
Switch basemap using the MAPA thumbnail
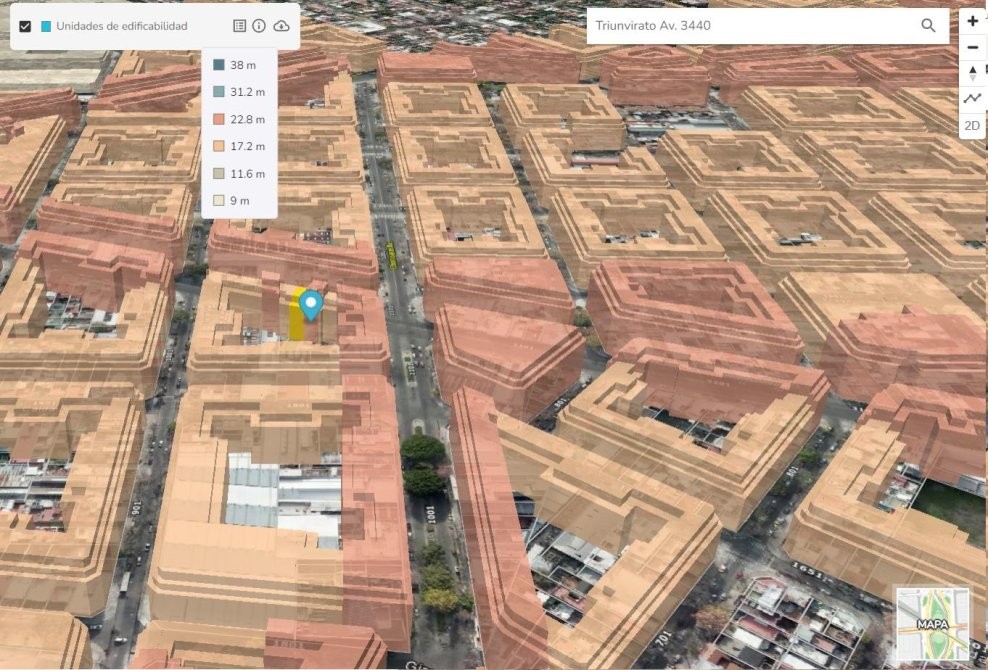click(x=932, y=624)
